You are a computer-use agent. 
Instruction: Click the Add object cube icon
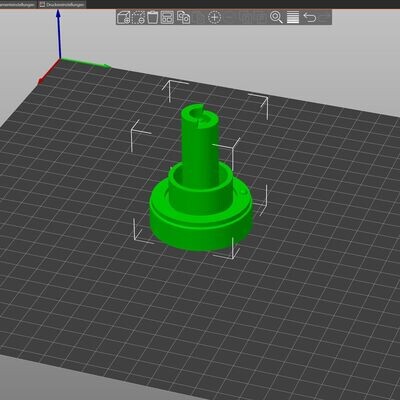[x=124, y=17]
